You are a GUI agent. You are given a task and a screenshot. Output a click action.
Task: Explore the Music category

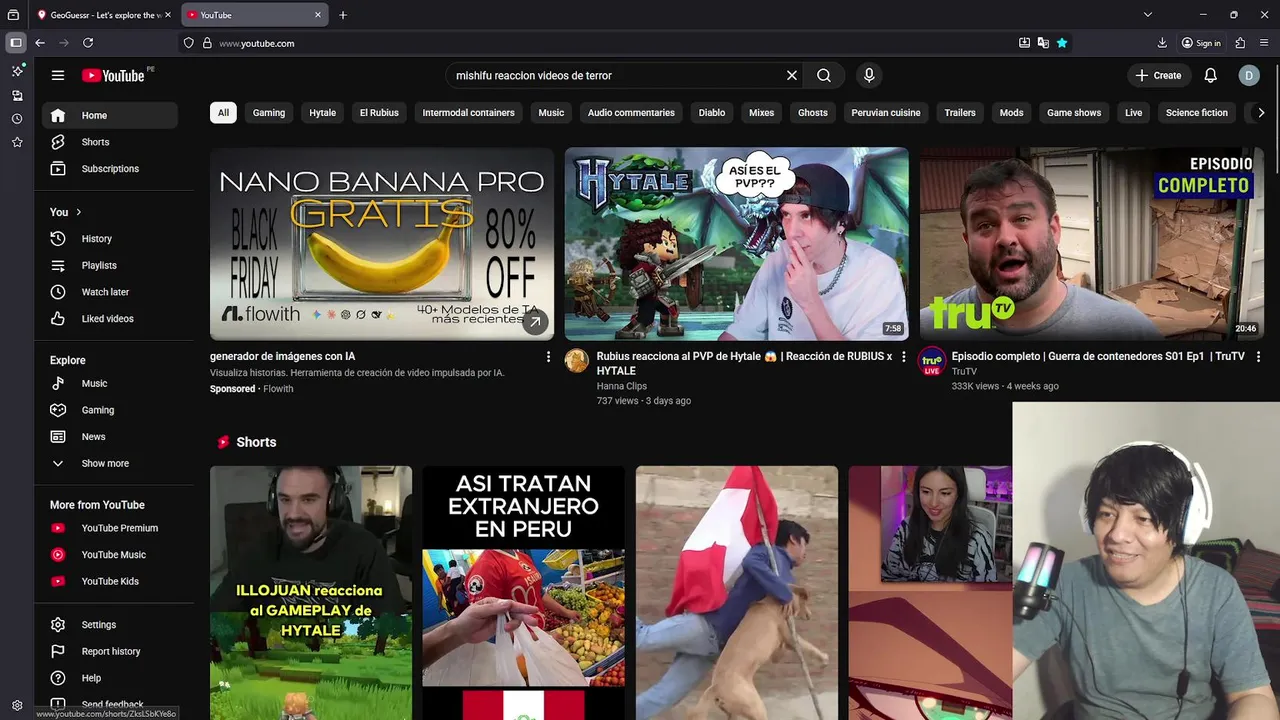[x=110, y=384]
